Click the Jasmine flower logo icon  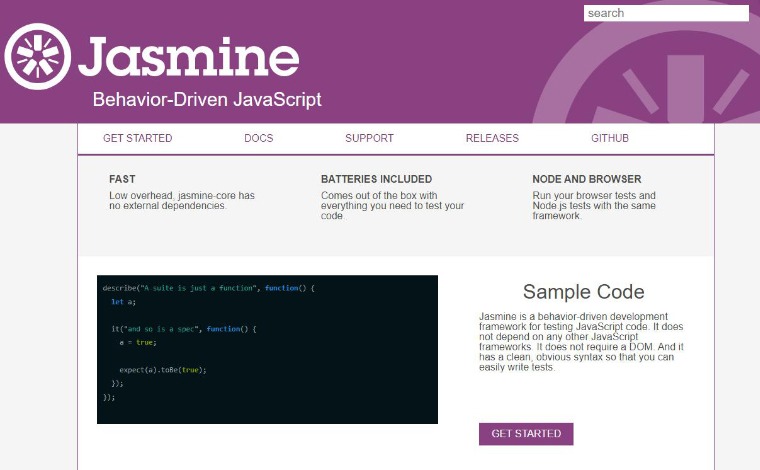click(x=37, y=56)
